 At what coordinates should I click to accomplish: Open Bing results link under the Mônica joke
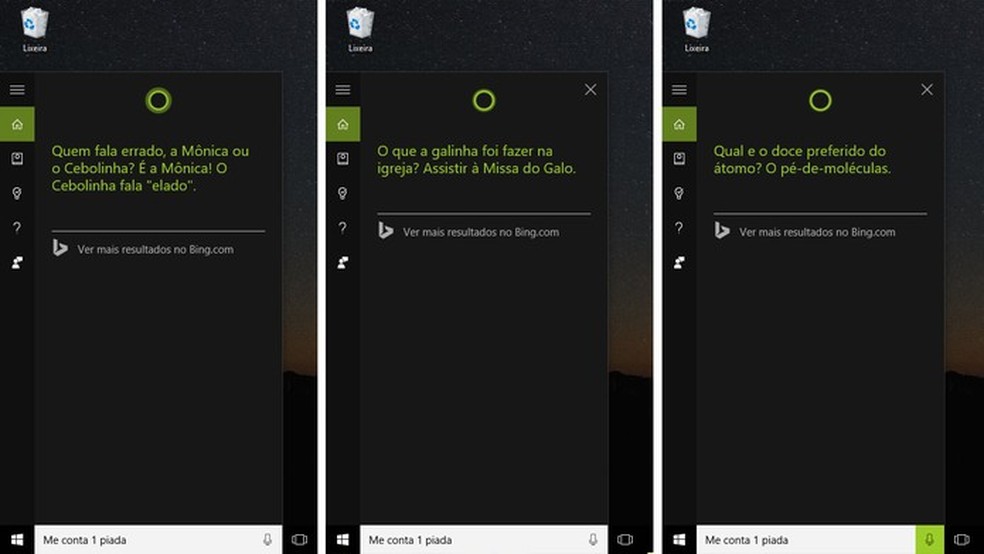click(x=143, y=249)
